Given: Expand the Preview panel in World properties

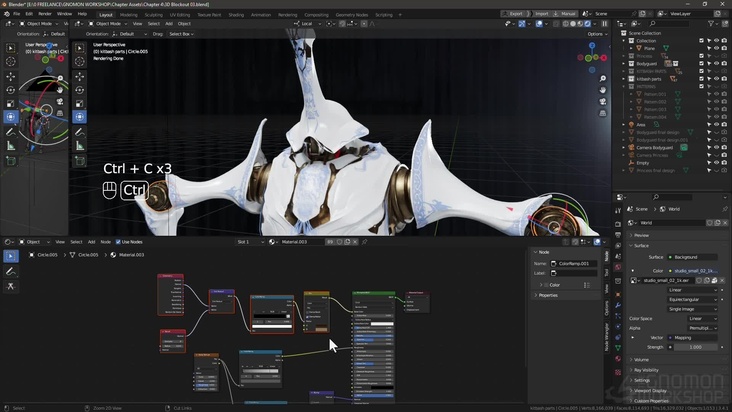Looking at the screenshot, I should 640,235.
